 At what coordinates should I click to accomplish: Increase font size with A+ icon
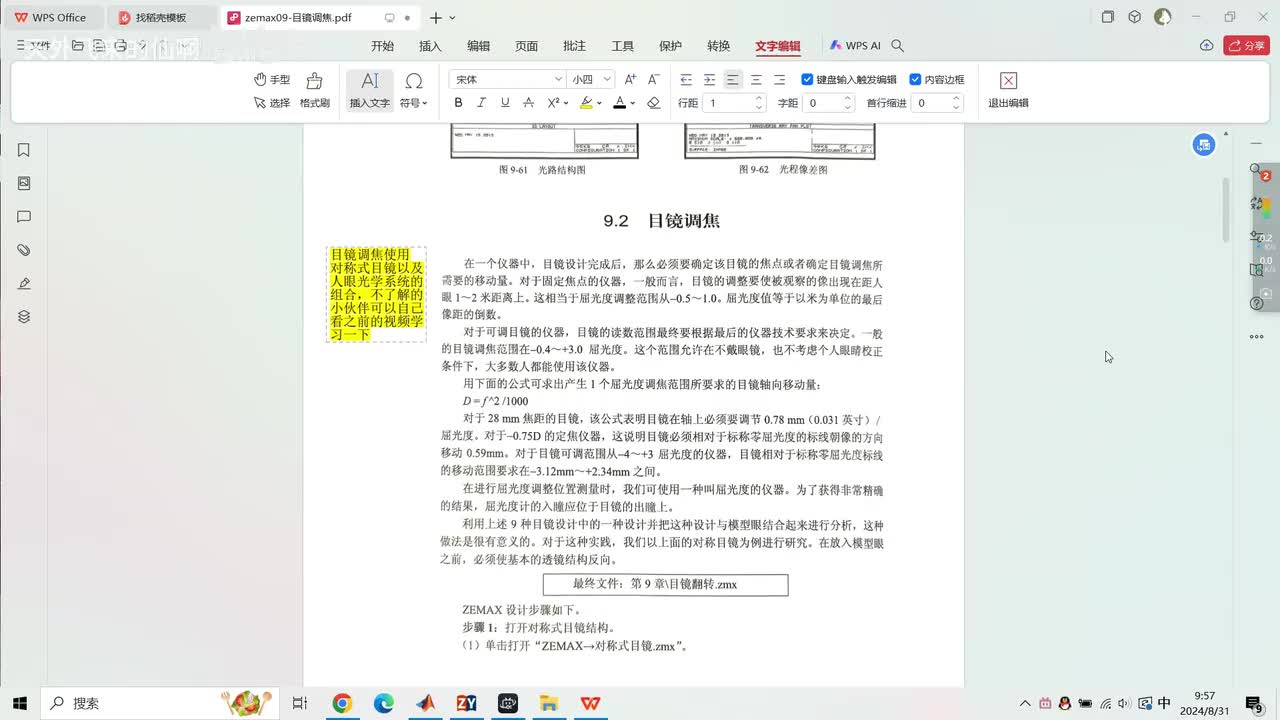click(x=630, y=79)
